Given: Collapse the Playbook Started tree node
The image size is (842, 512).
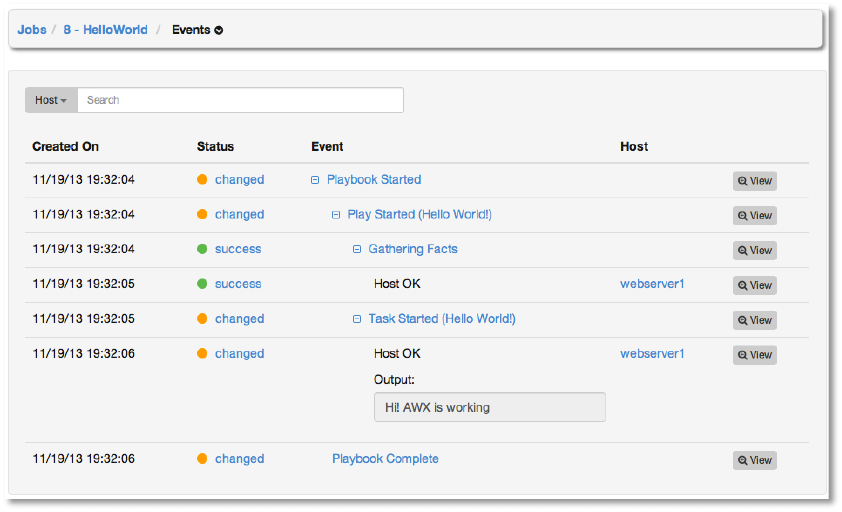Looking at the screenshot, I should tap(315, 180).
